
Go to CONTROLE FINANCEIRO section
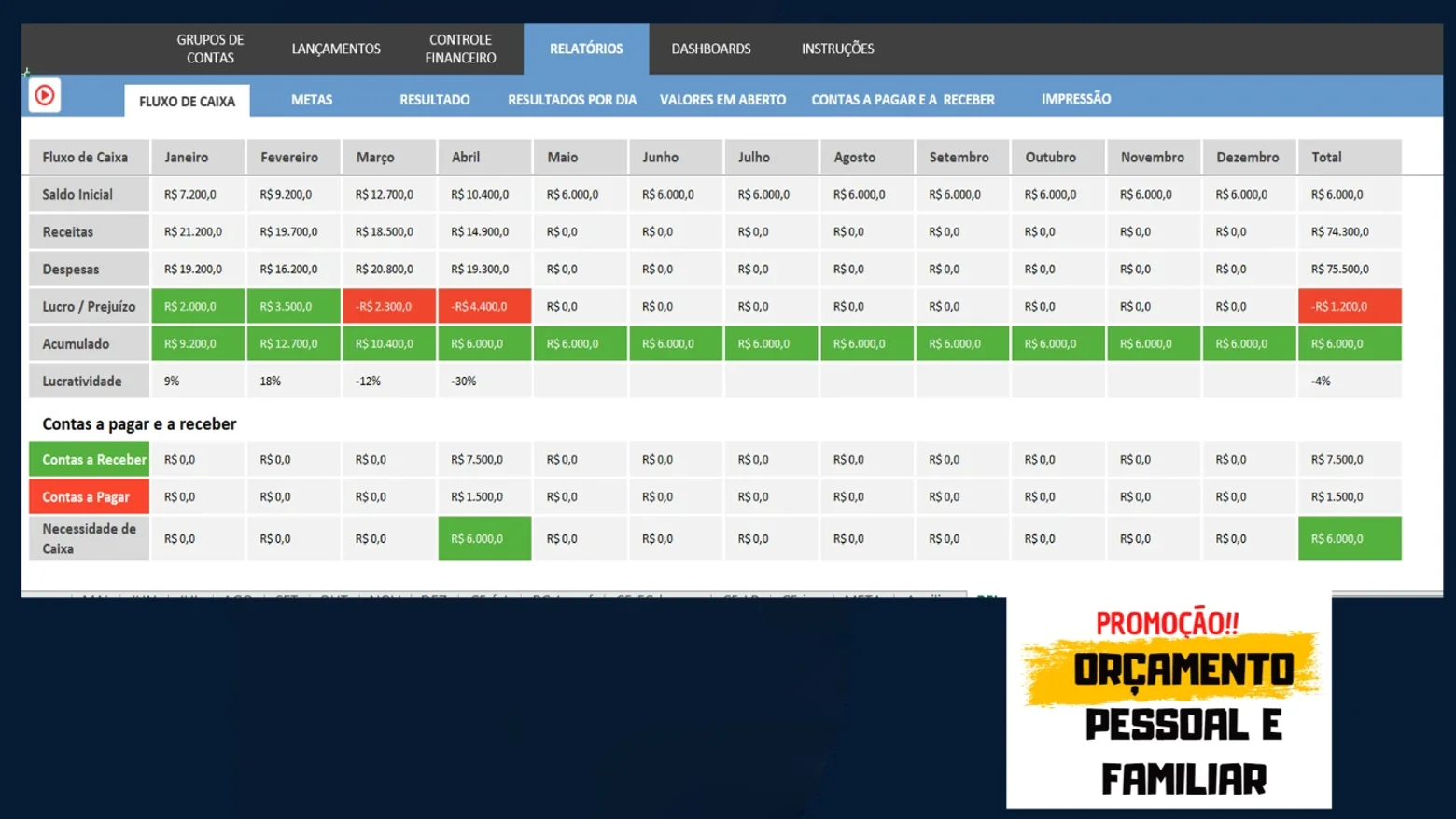(x=460, y=49)
